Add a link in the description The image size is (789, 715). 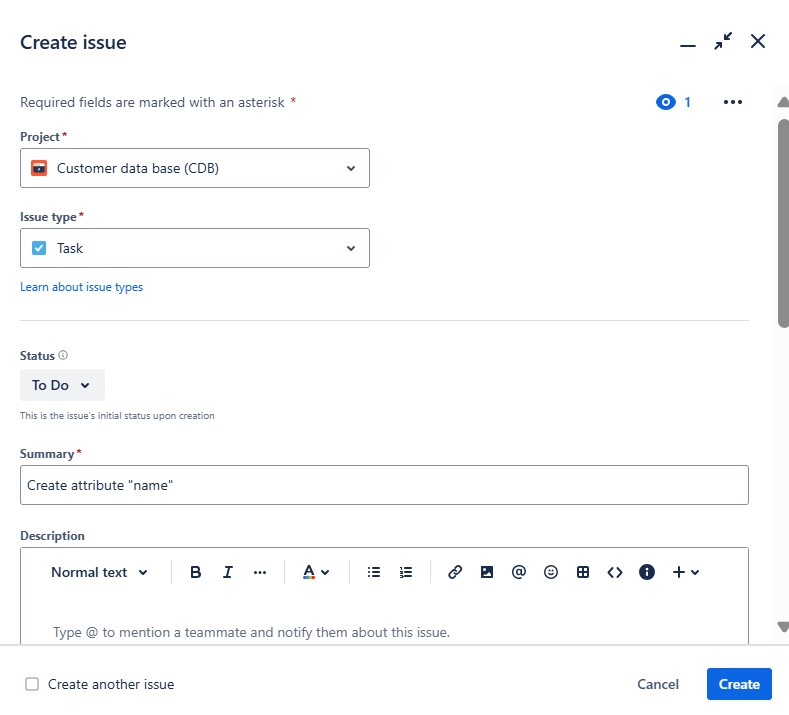(455, 572)
